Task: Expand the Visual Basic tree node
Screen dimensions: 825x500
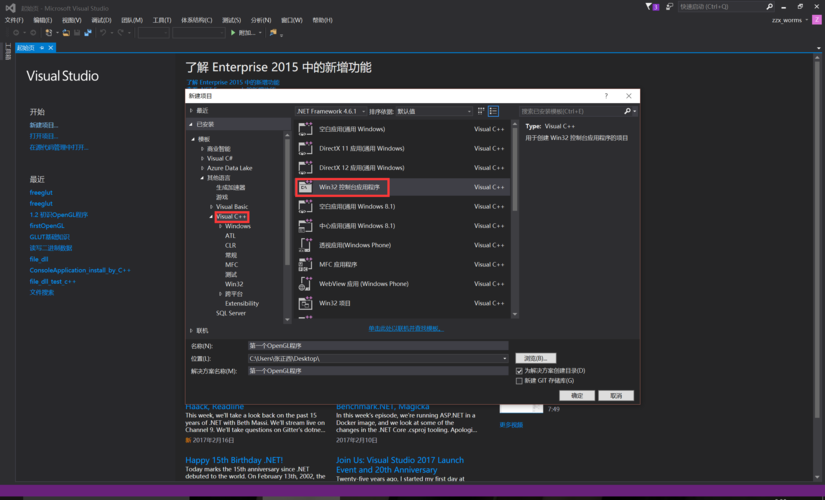Action: (212, 207)
